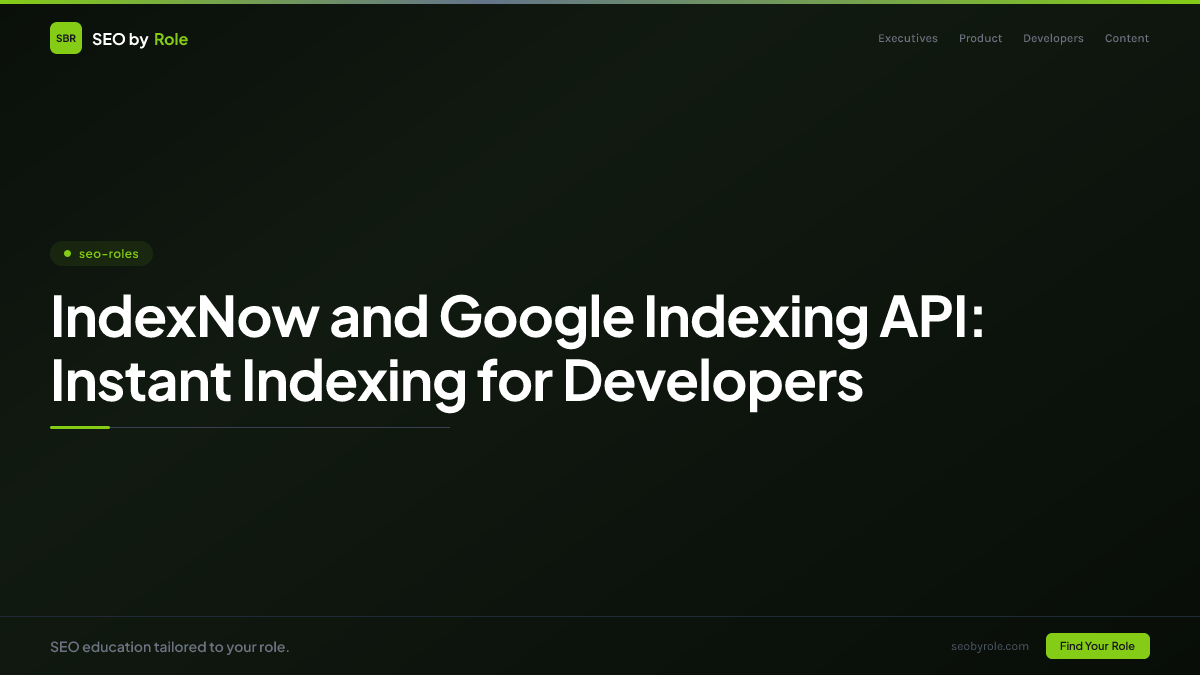The image size is (1200, 675).
Task: Click the Find Your Role button
Action: 1097,646
